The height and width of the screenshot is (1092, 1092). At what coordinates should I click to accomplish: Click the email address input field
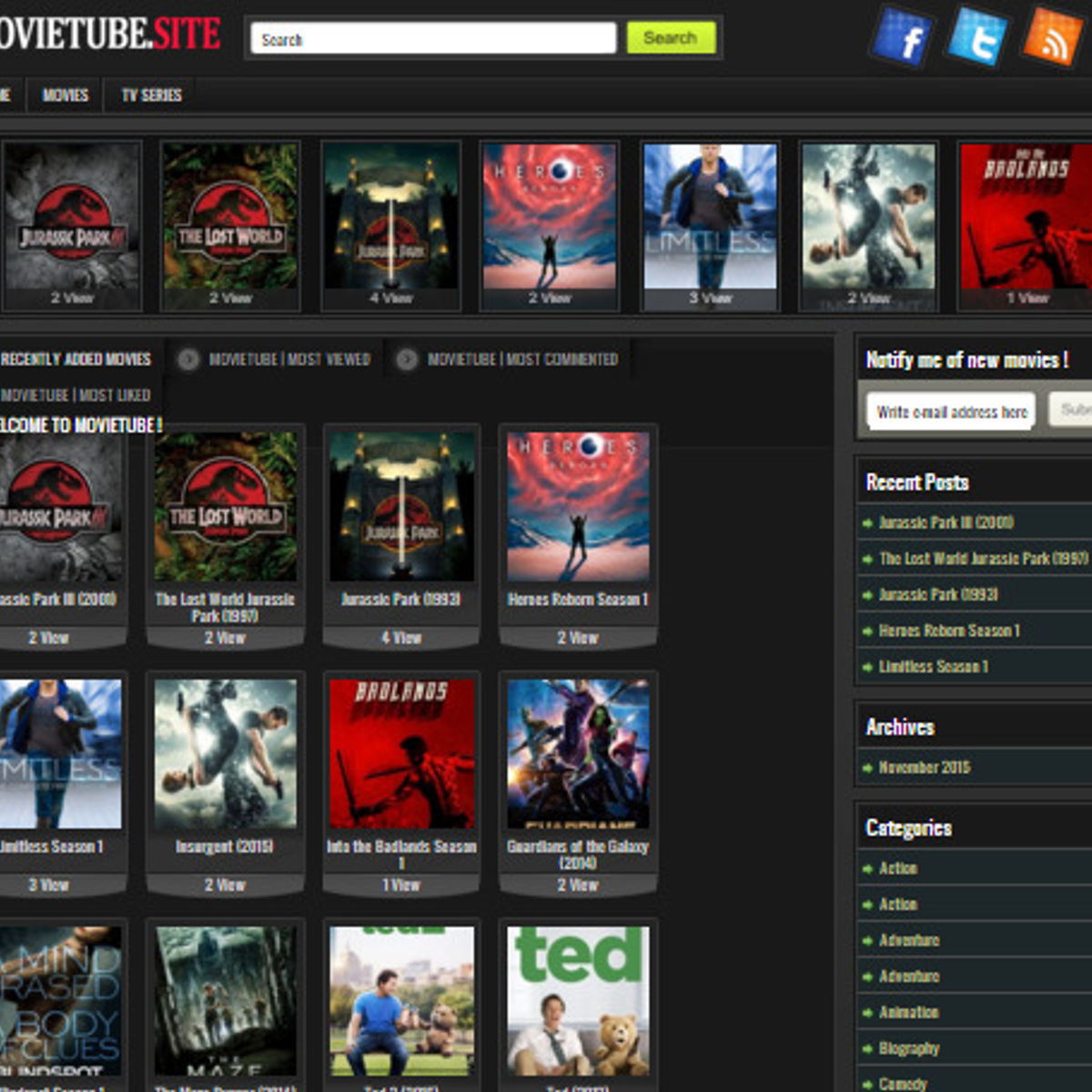(950, 411)
